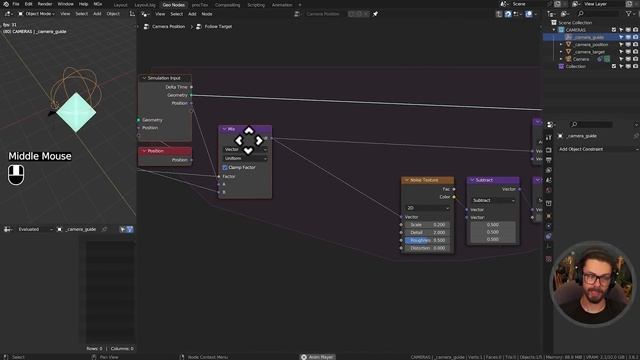Image resolution: width=640 pixels, height=360 pixels.
Task: Open the Evaluated dropdown in spreadsheet
Action: [x=35, y=229]
